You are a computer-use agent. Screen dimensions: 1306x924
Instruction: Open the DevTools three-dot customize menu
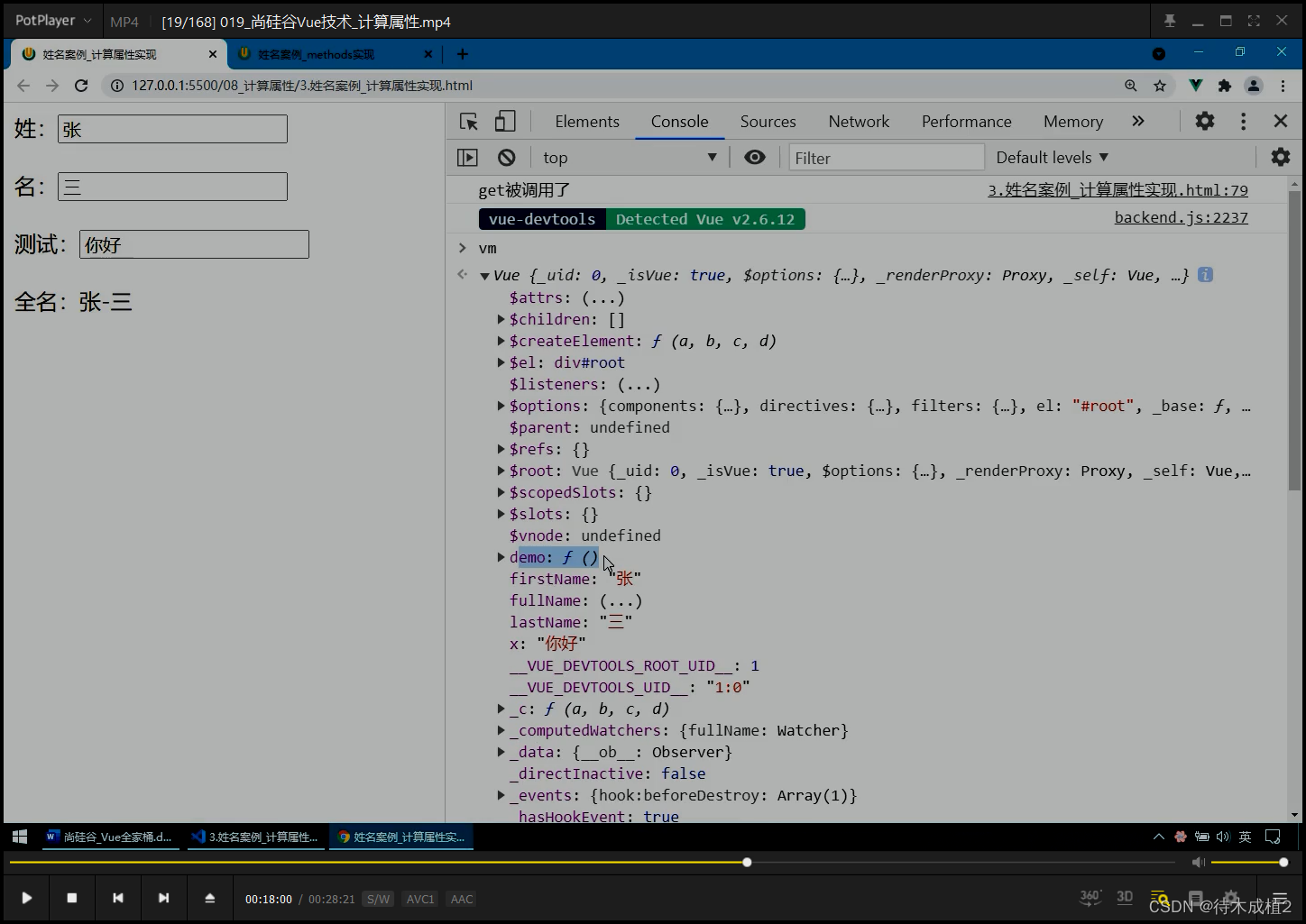pos(1243,121)
